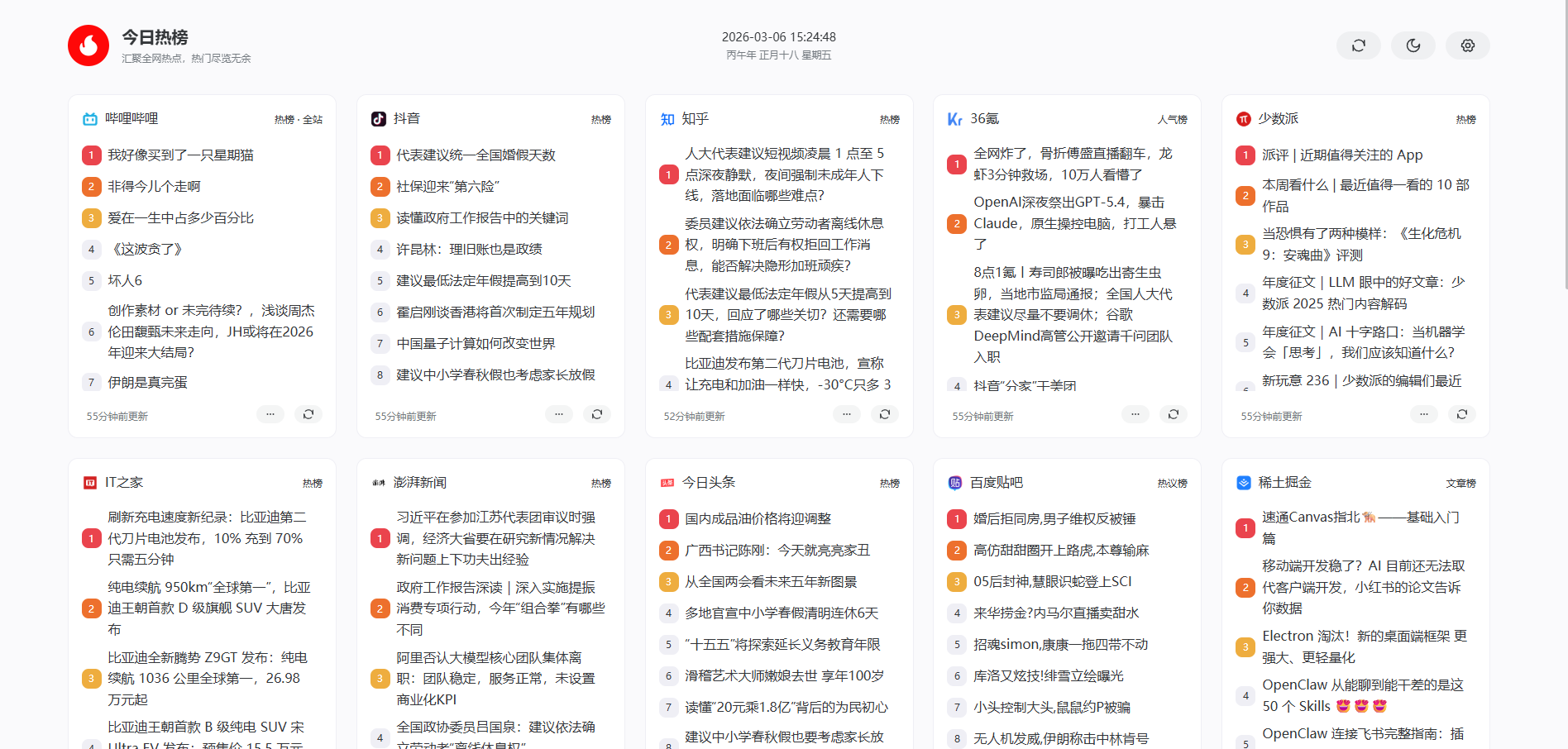This screenshot has width=1568, height=749.
Task: Open 速通Canvas指北 on 稀土掘金
Action: tap(1360, 528)
